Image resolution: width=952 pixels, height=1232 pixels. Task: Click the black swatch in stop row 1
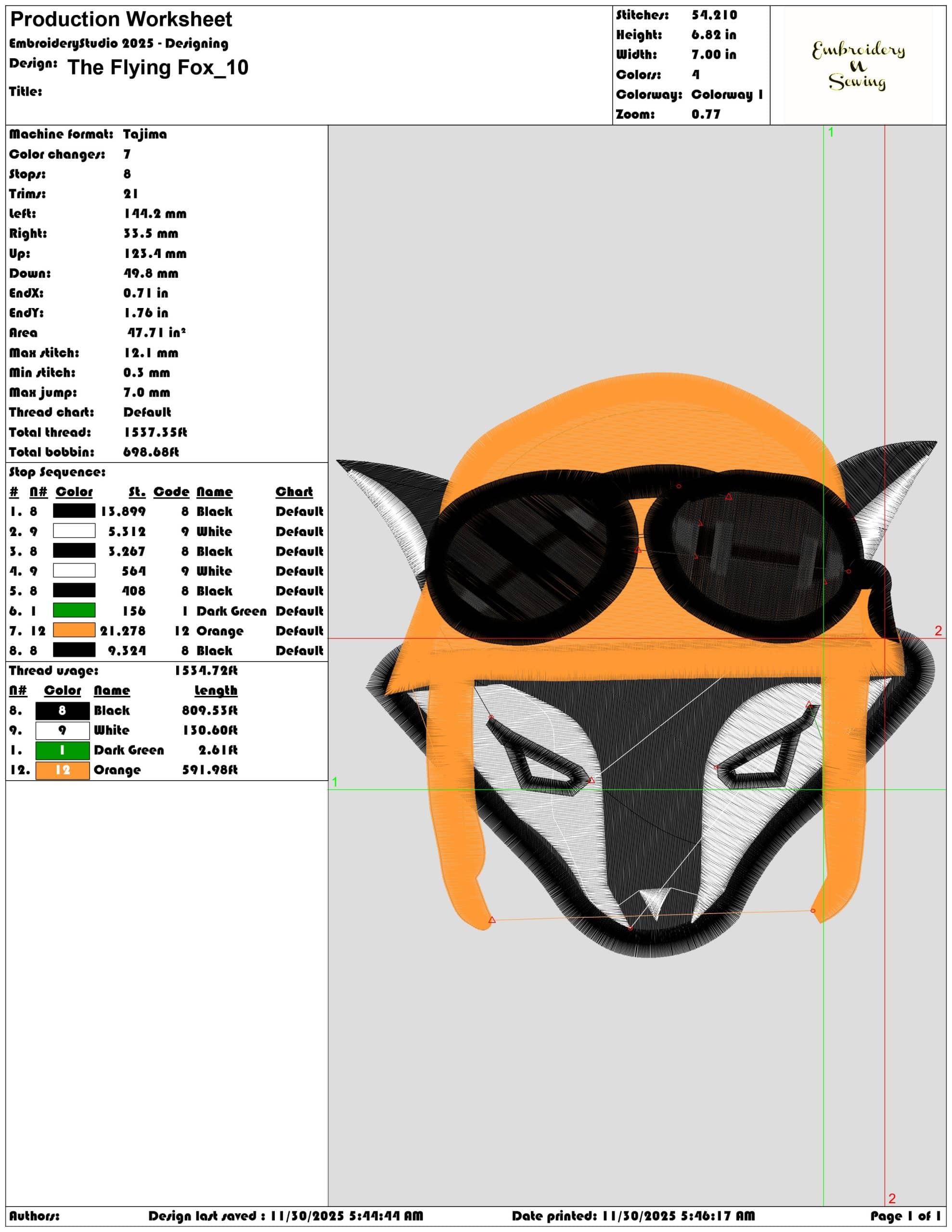(74, 511)
